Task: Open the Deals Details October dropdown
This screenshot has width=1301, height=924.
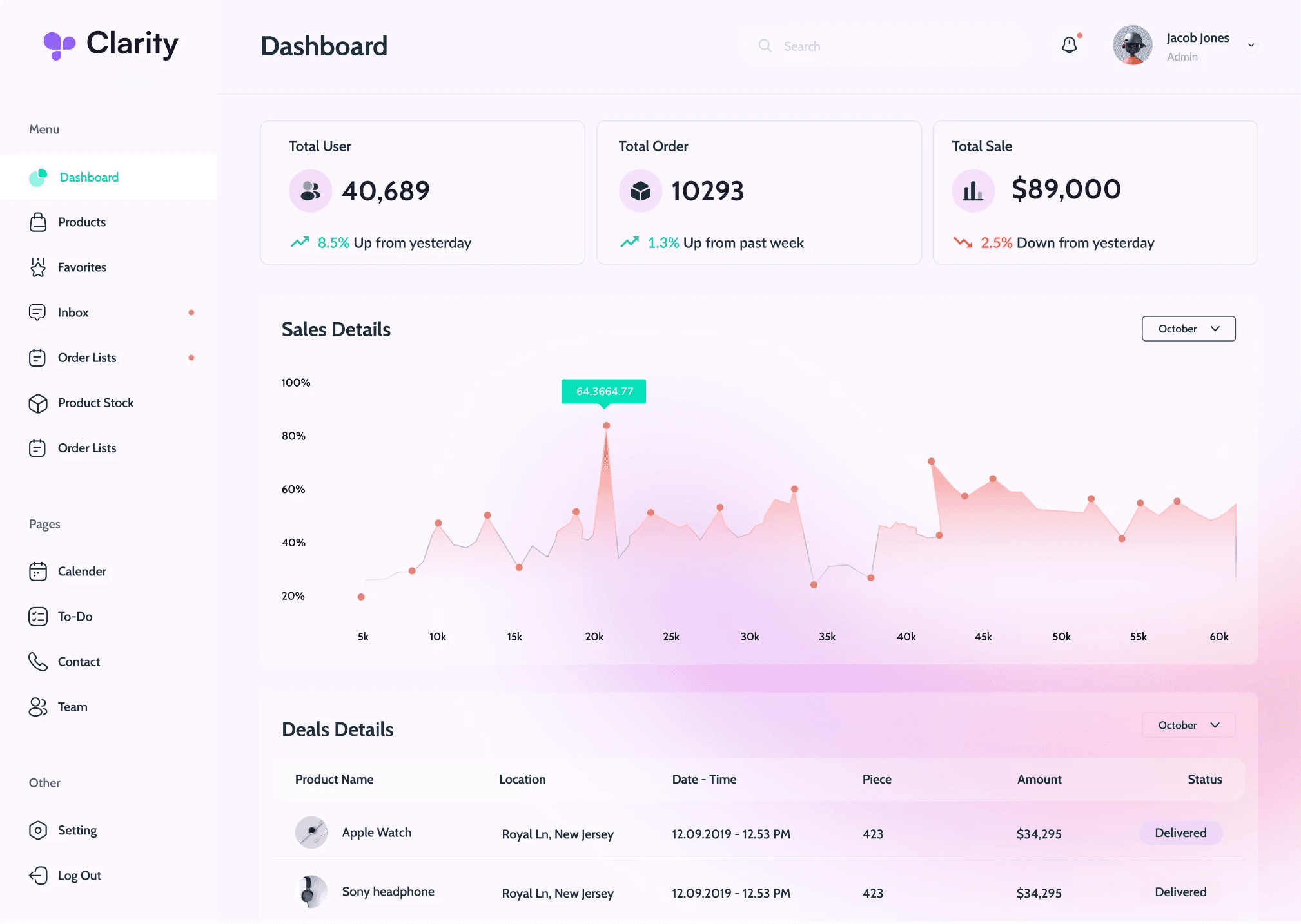Action: click(1188, 725)
